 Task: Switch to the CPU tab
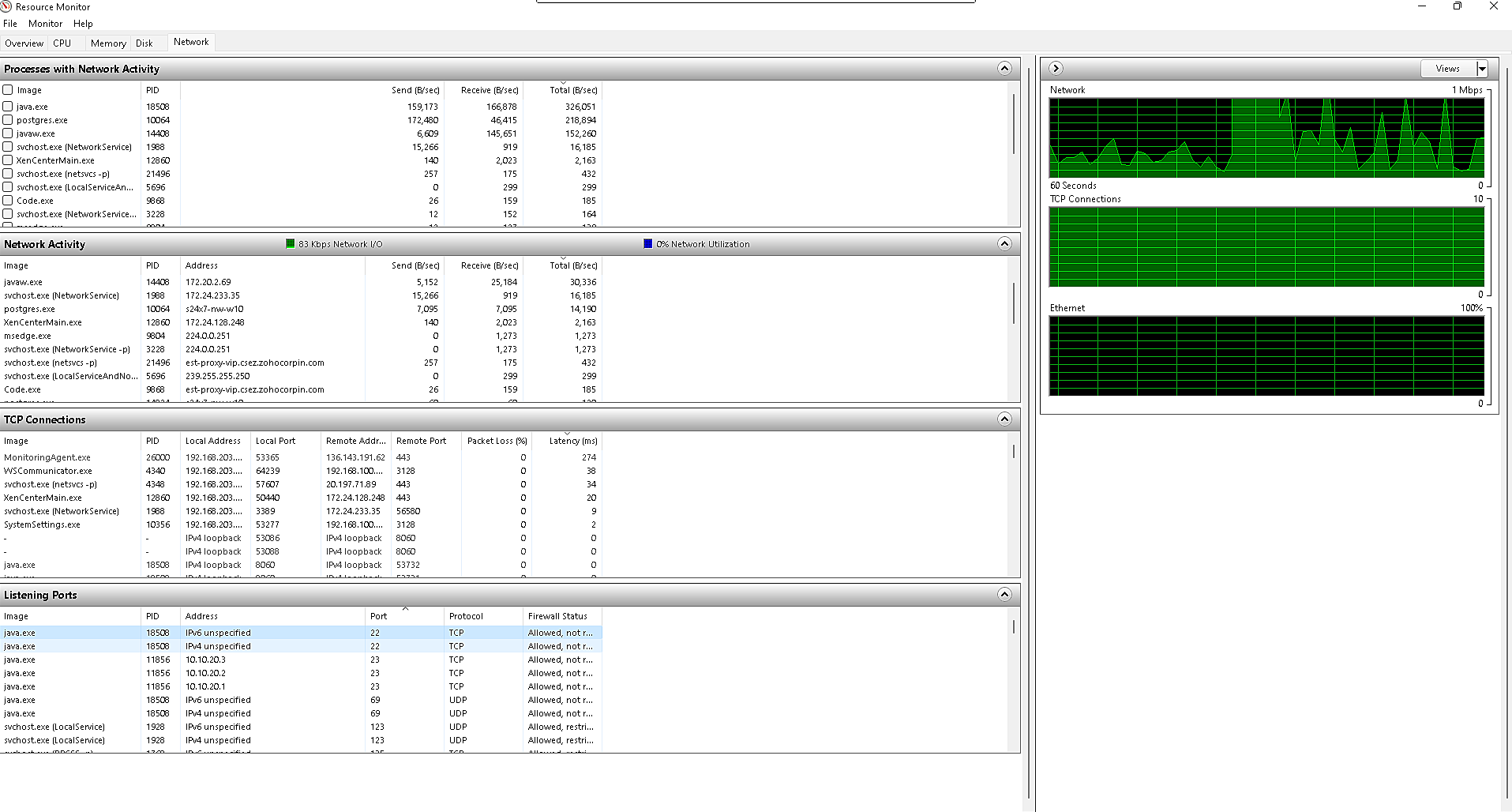pos(62,43)
